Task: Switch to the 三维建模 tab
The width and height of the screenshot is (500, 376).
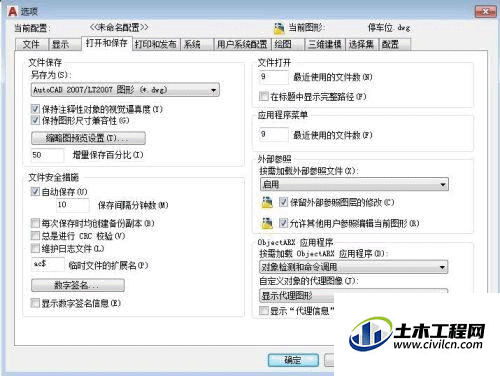Action: pos(325,44)
